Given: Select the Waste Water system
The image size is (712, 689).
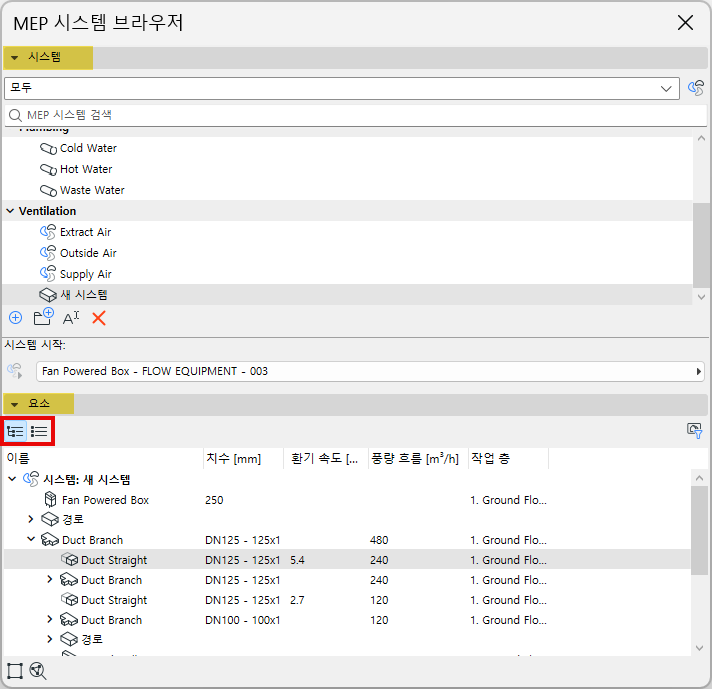Looking at the screenshot, I should click(347, 190).
